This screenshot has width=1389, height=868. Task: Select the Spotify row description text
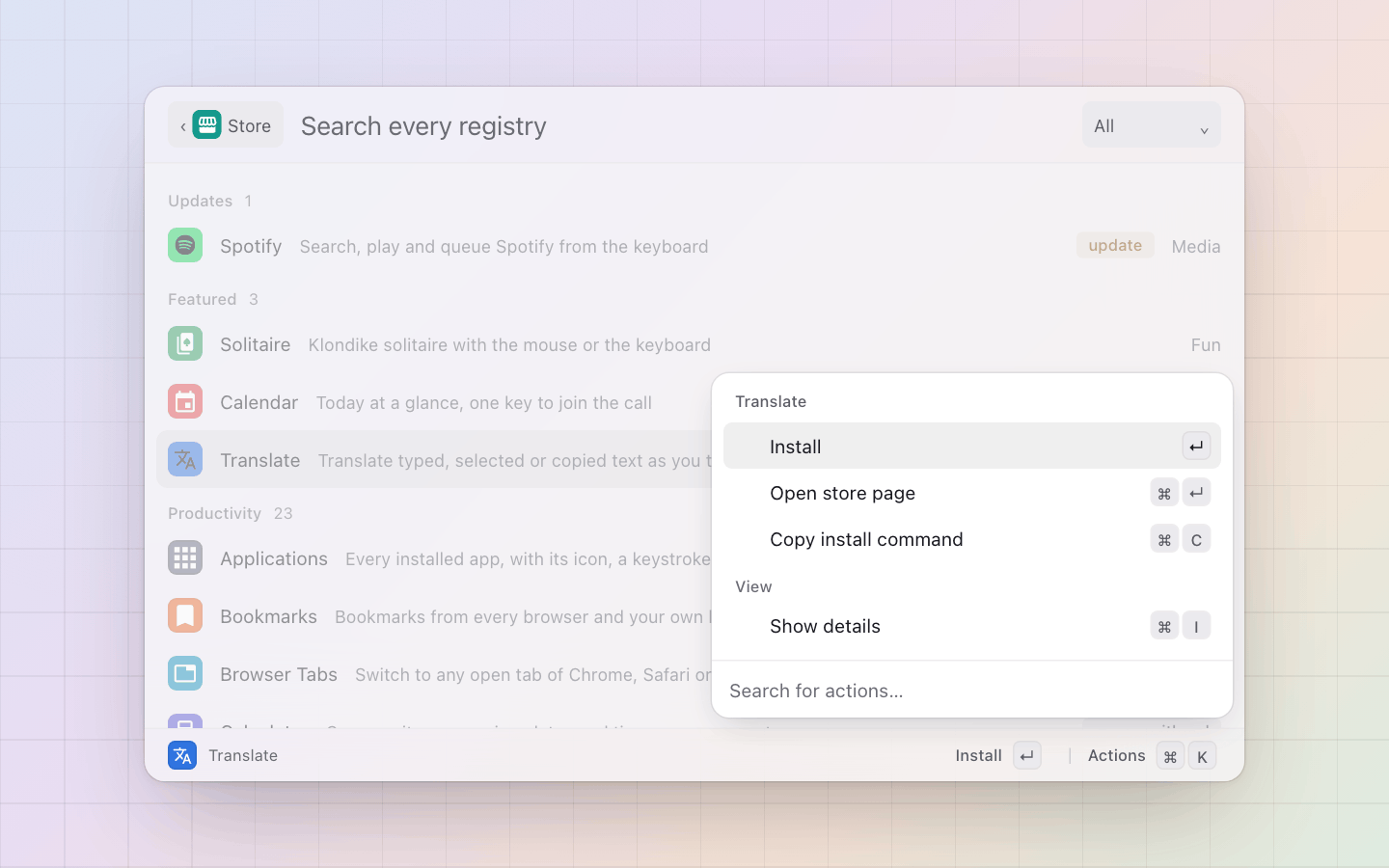click(x=504, y=247)
